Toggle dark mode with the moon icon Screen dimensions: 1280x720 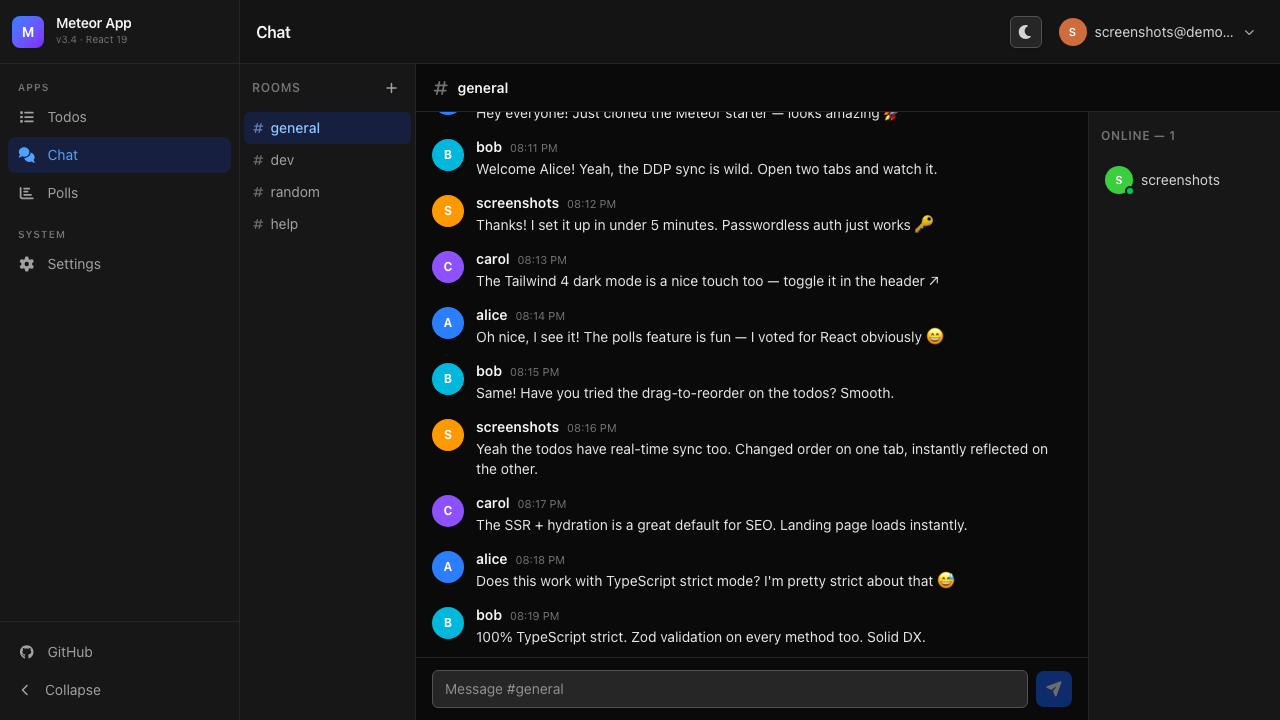click(1025, 32)
